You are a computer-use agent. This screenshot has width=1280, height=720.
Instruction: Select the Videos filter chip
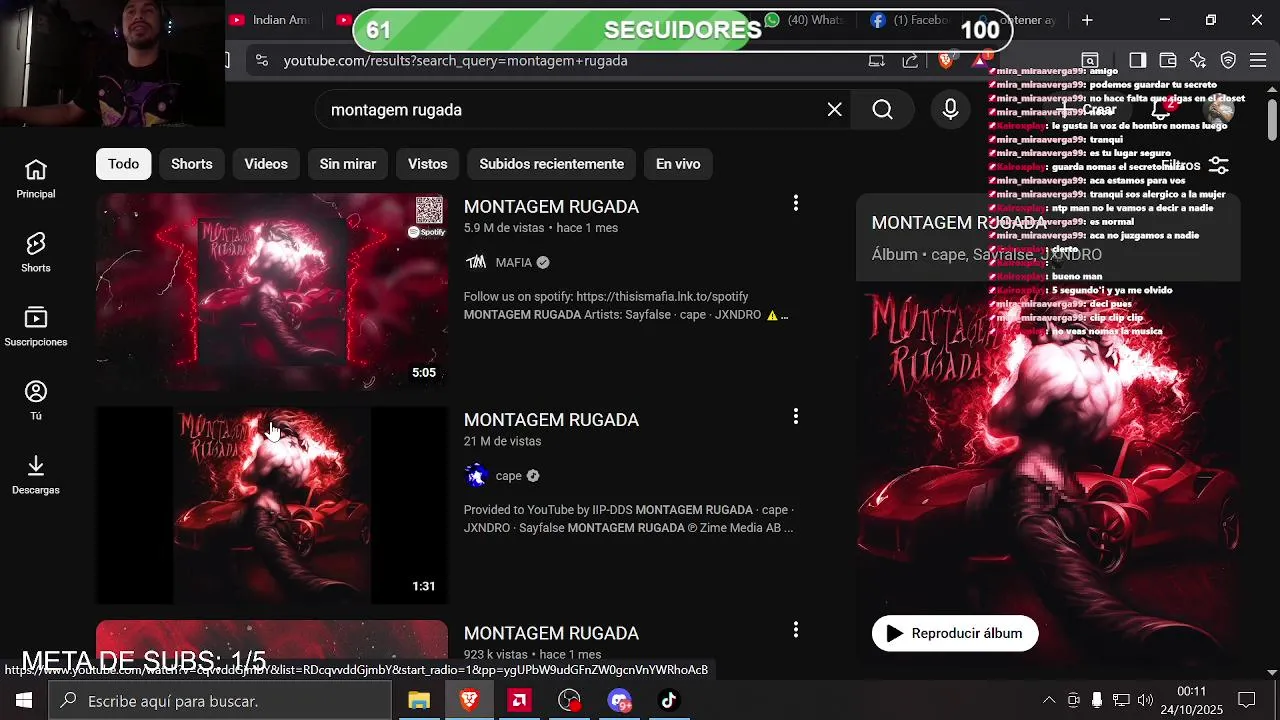(266, 164)
